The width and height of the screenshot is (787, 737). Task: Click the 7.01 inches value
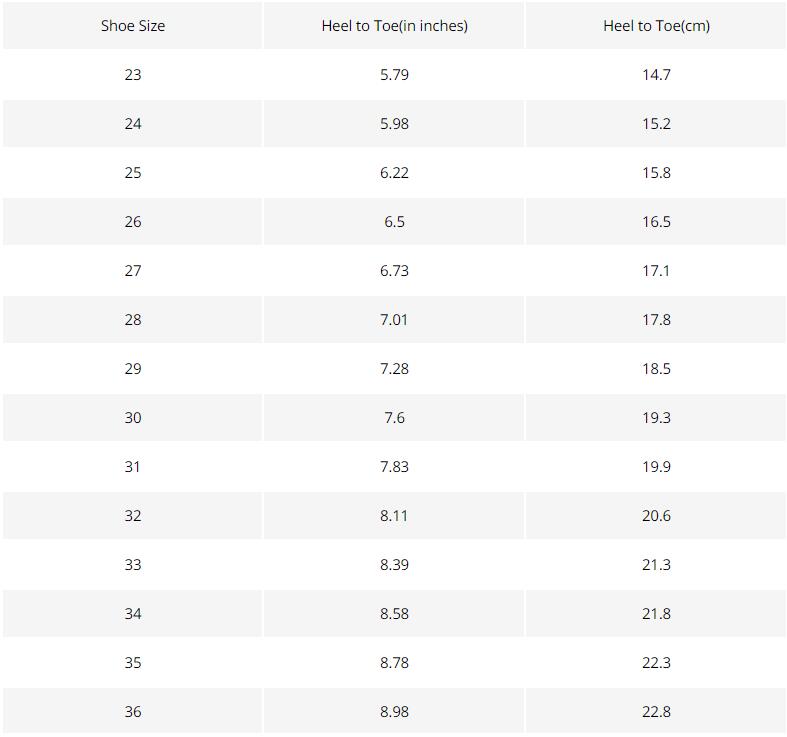click(394, 320)
